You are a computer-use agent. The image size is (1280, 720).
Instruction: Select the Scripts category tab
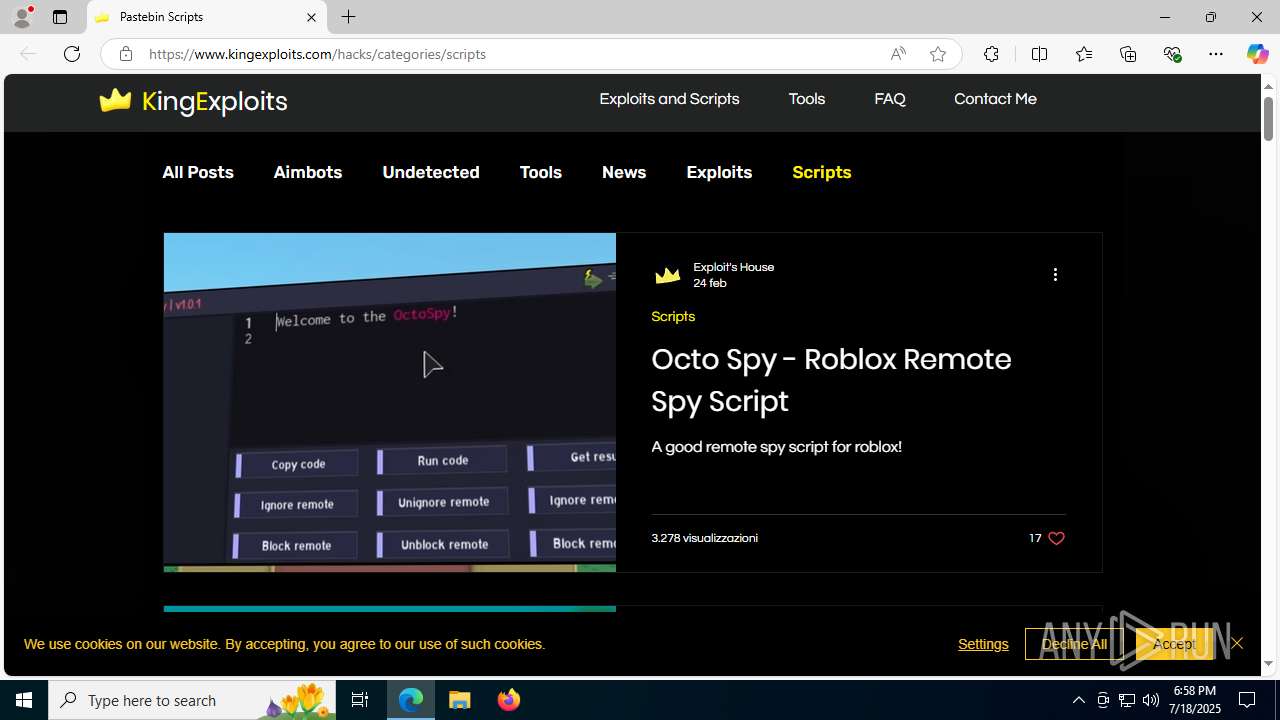[822, 172]
